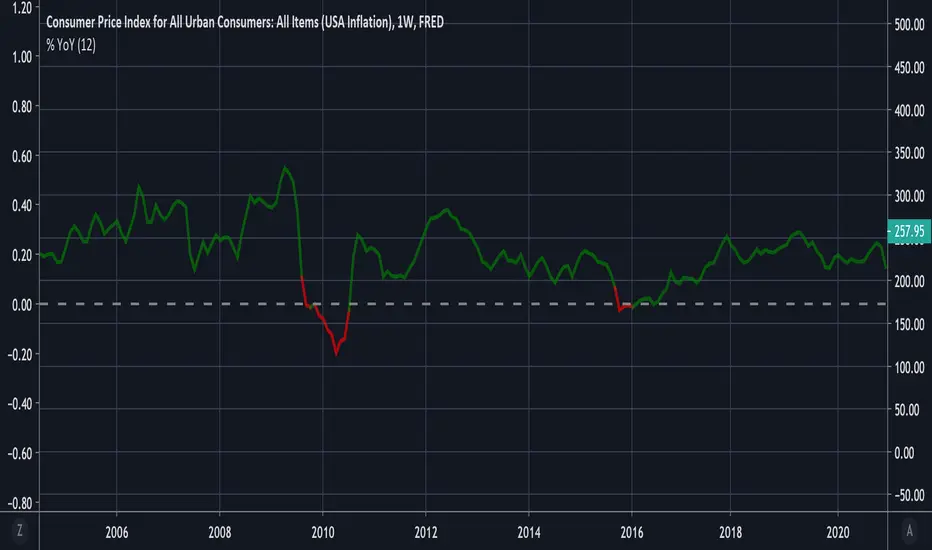932x550 pixels.
Task: Click the 2016 time axis label
Action: pyautogui.click(x=631, y=532)
